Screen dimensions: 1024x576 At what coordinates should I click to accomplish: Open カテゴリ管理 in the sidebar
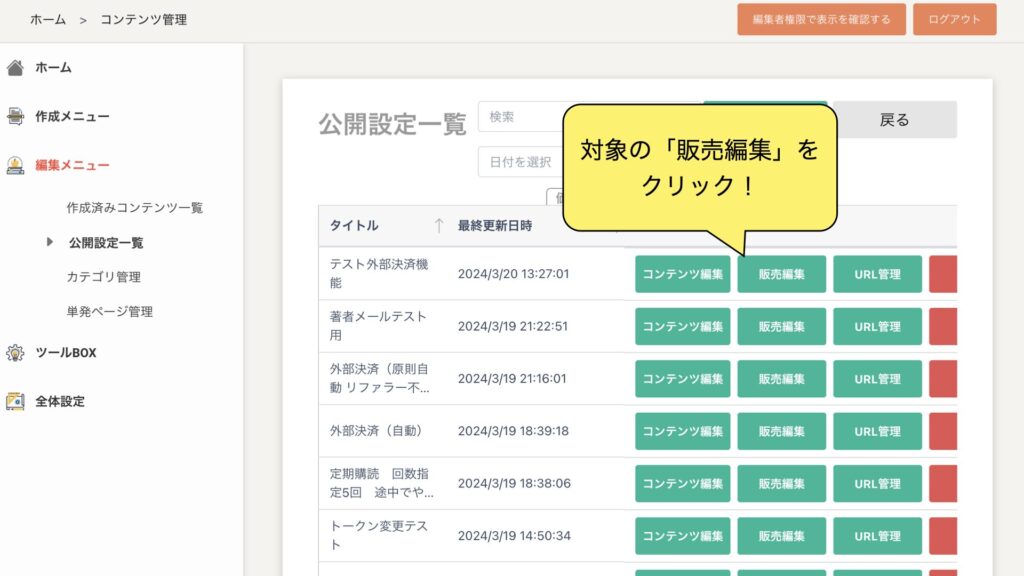pyautogui.click(x=103, y=277)
